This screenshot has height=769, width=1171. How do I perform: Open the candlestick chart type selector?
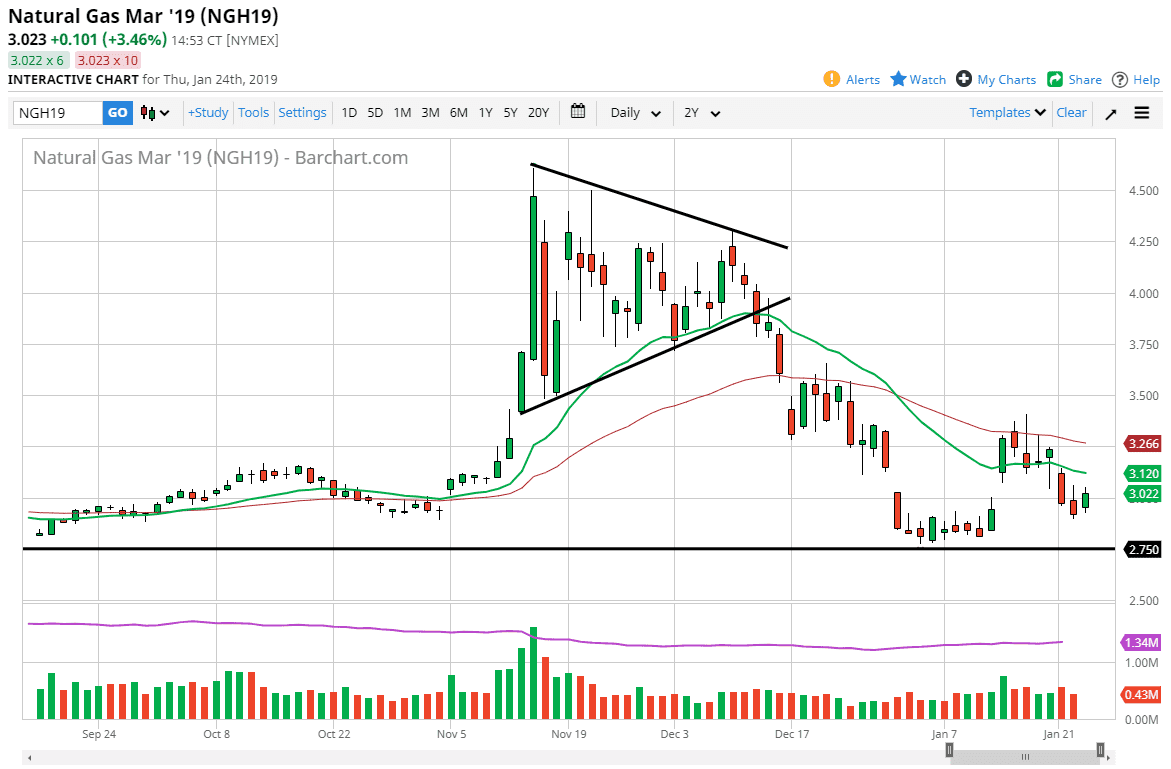[155, 113]
